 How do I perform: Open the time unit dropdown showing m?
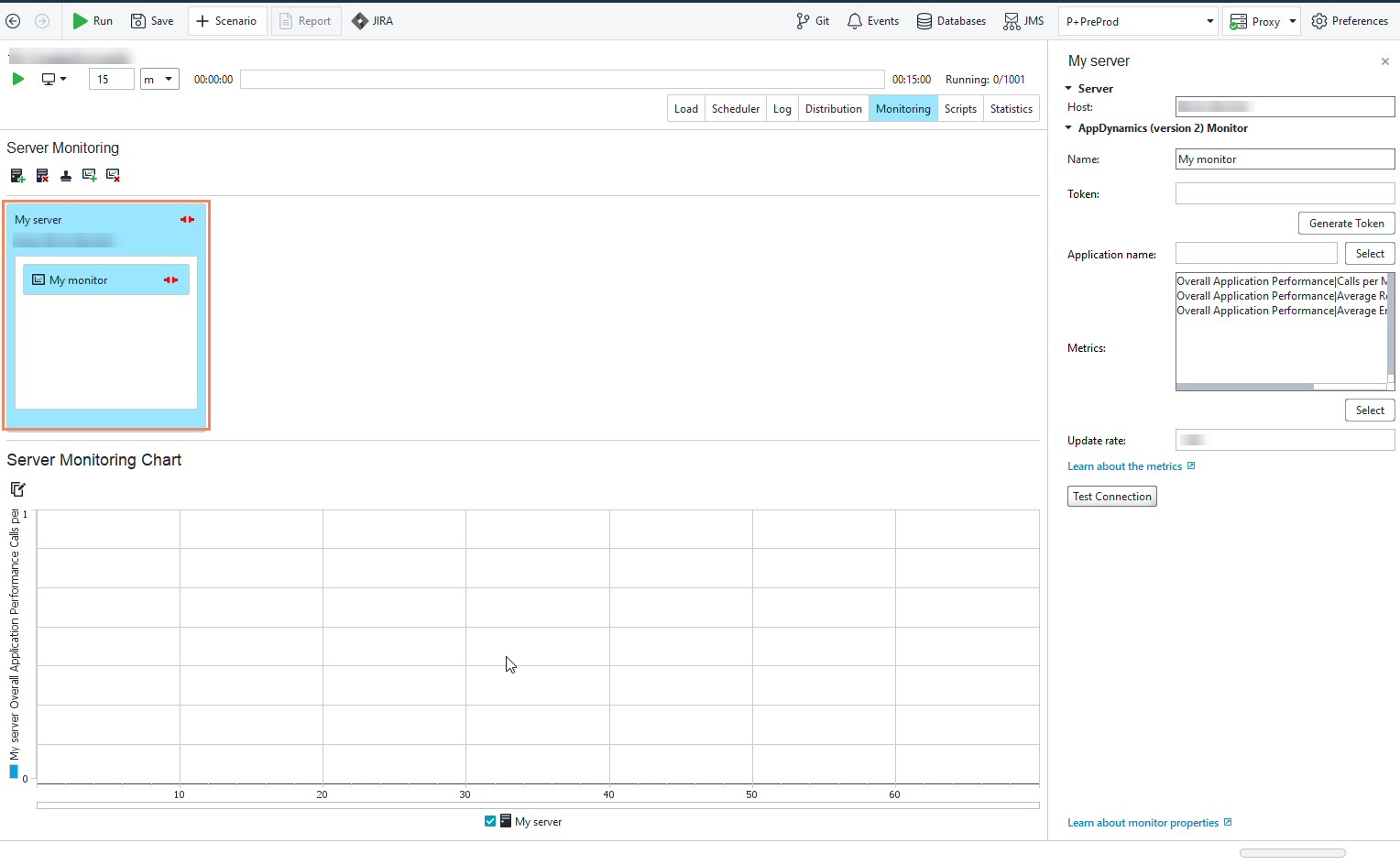159,79
